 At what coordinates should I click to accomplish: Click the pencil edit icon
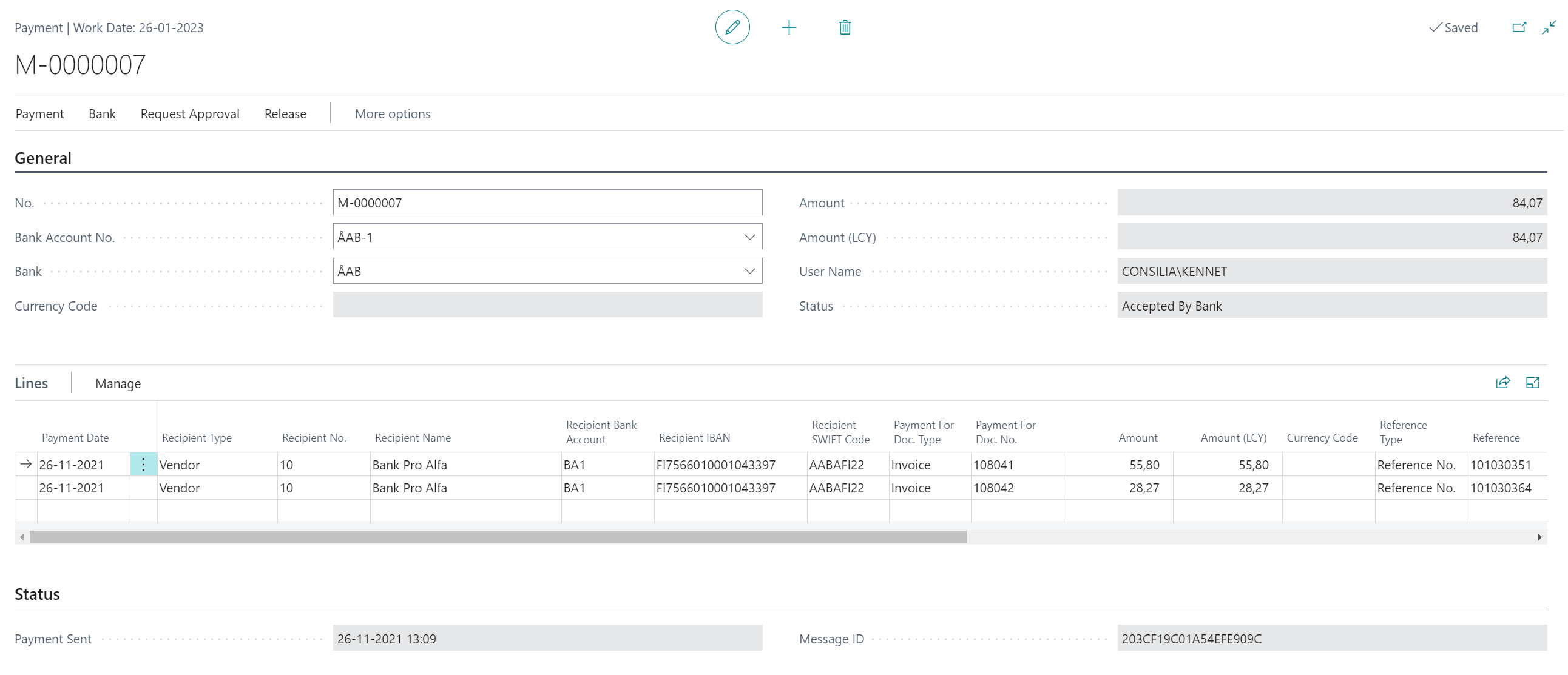(732, 27)
